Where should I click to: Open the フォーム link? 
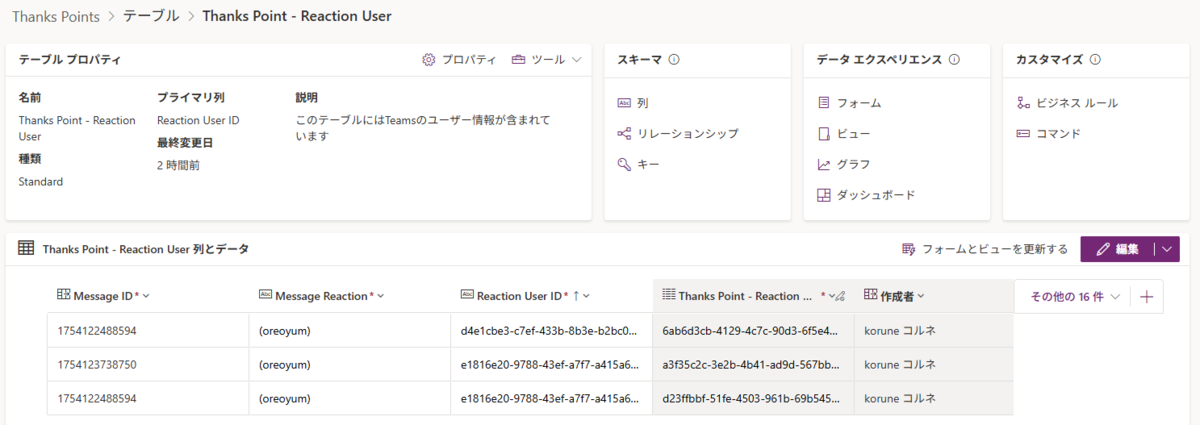pos(858,103)
